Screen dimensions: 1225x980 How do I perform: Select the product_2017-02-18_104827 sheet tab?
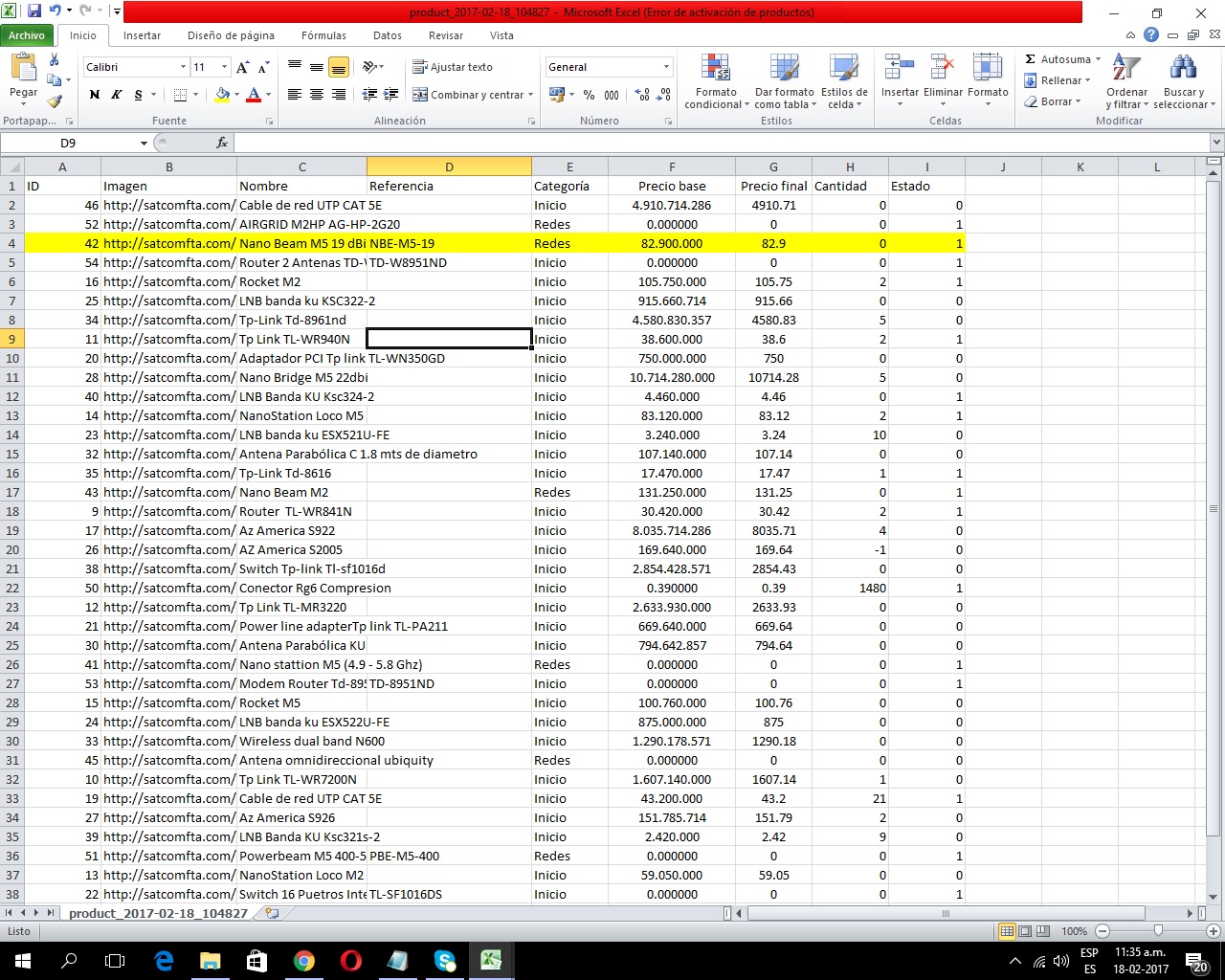tap(158, 913)
